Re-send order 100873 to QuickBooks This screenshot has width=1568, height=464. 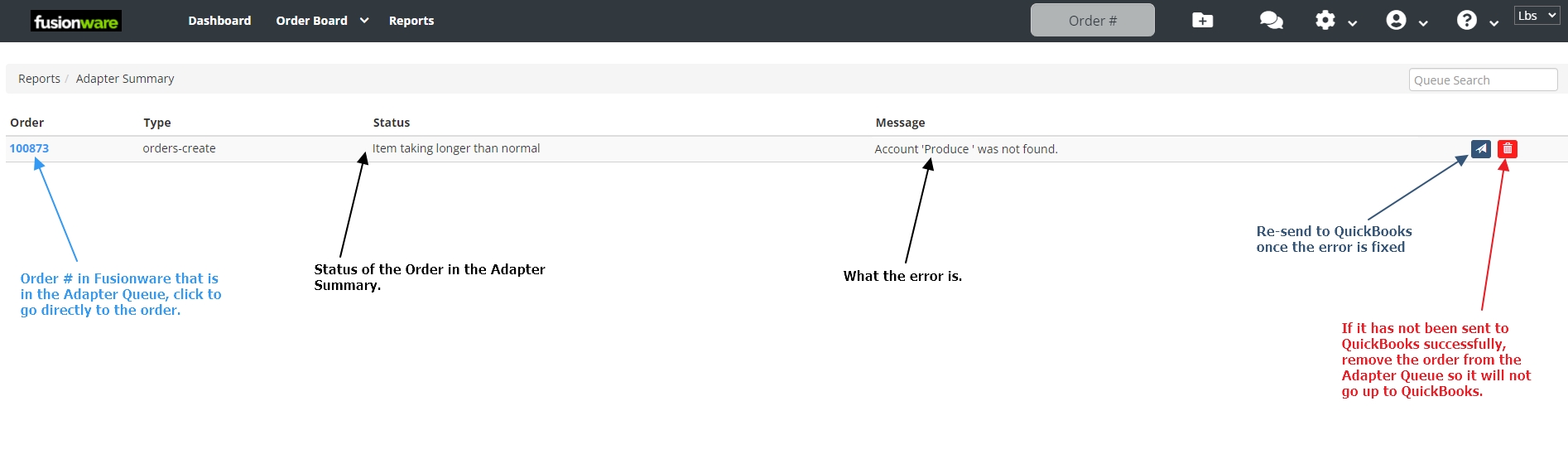coord(1480,149)
